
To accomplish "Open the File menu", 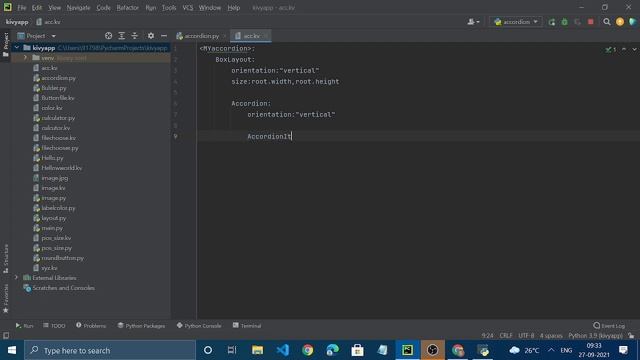I will (x=22, y=8).
